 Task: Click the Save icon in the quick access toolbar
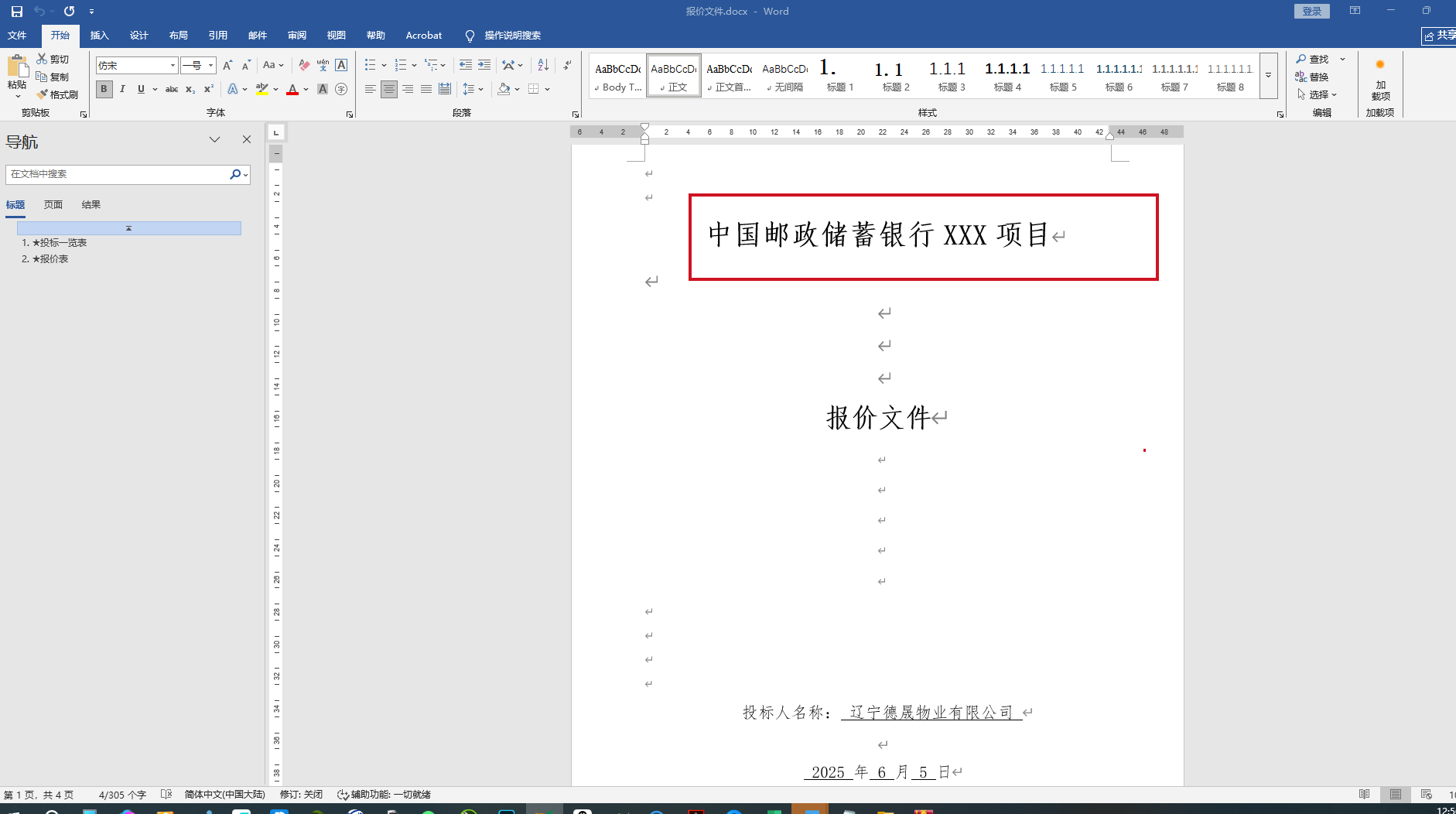click(x=16, y=12)
